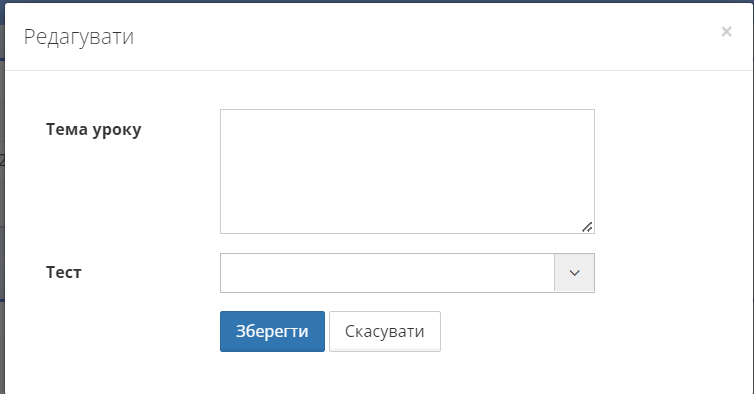Choose the white Скасувати cancel button
Image resolution: width=754 pixels, height=394 pixels.
[x=385, y=331]
